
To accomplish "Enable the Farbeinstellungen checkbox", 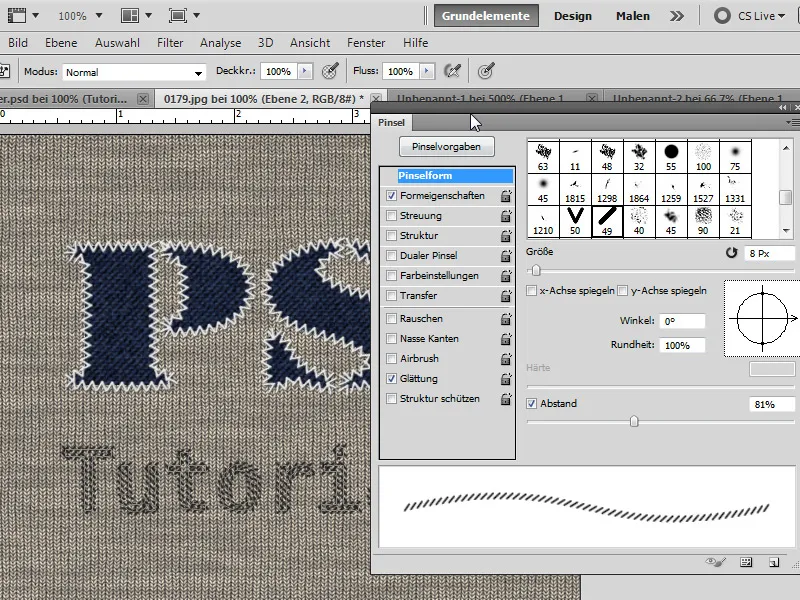I will click(391, 276).
